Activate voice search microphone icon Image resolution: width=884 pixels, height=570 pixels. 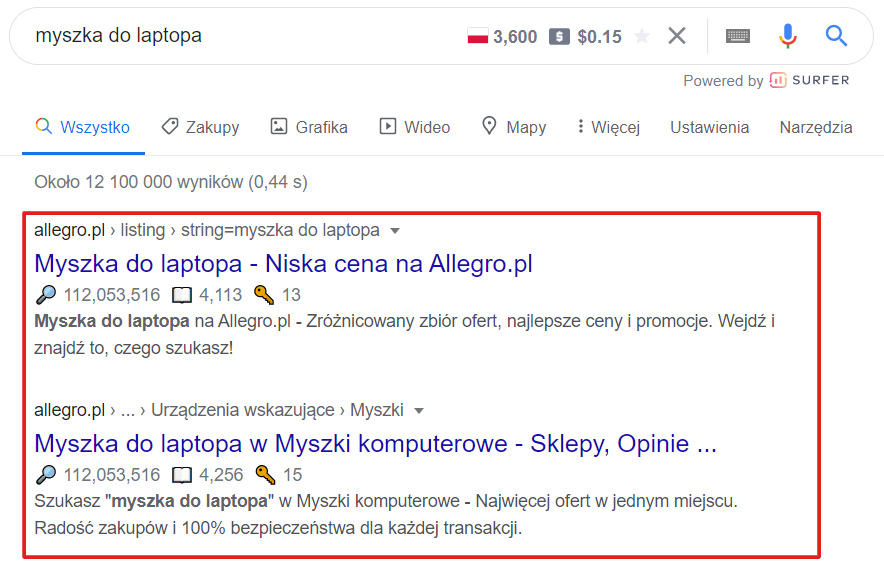[x=788, y=36]
